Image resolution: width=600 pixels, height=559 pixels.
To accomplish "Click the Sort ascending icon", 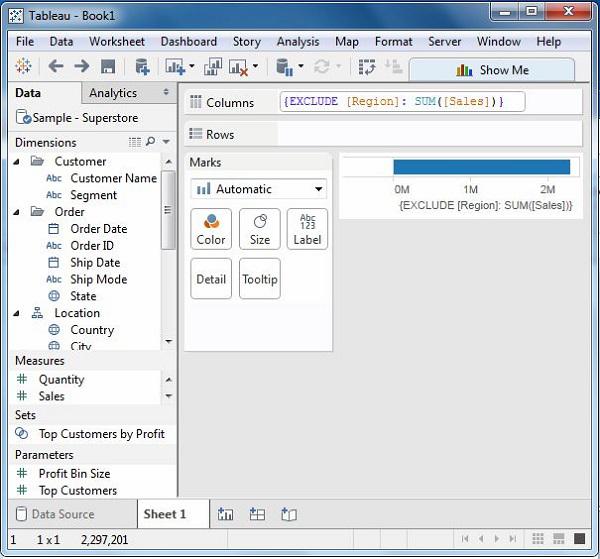I will click(x=393, y=67).
